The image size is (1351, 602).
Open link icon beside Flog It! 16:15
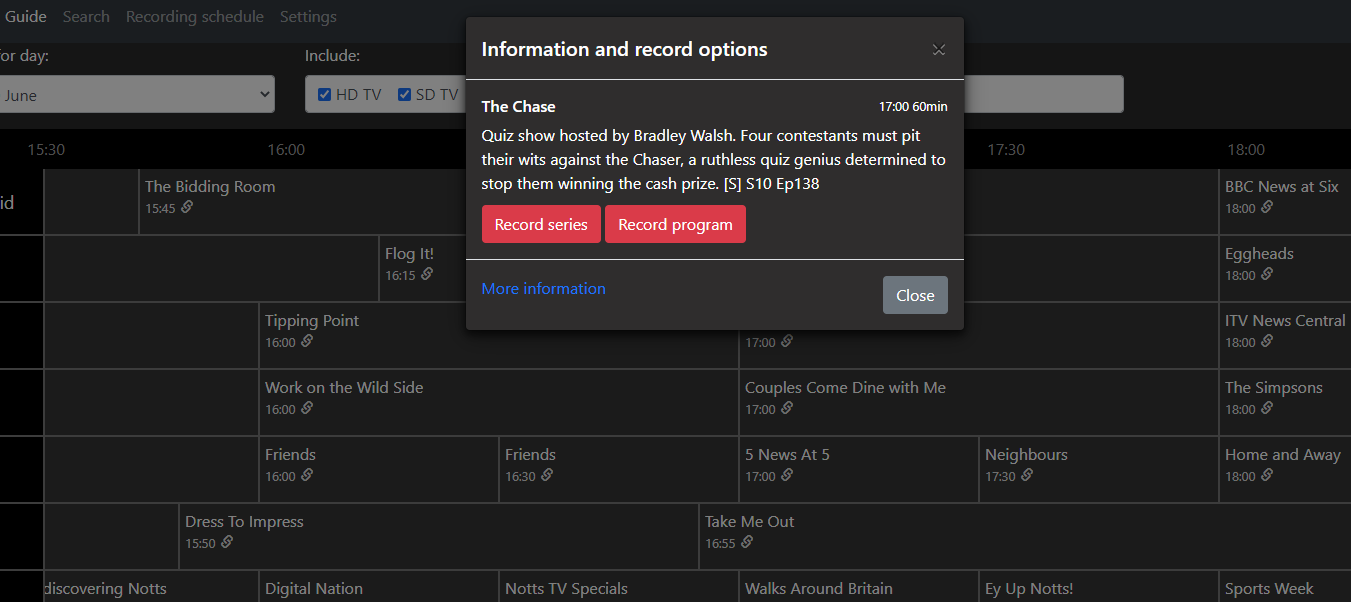tap(427, 275)
